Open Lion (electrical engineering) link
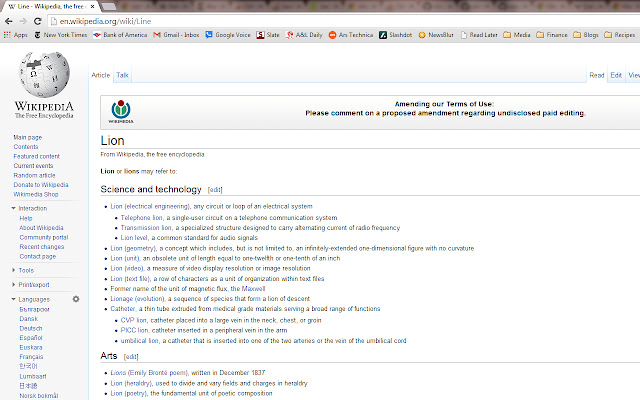The image size is (640, 400). [x=150, y=207]
